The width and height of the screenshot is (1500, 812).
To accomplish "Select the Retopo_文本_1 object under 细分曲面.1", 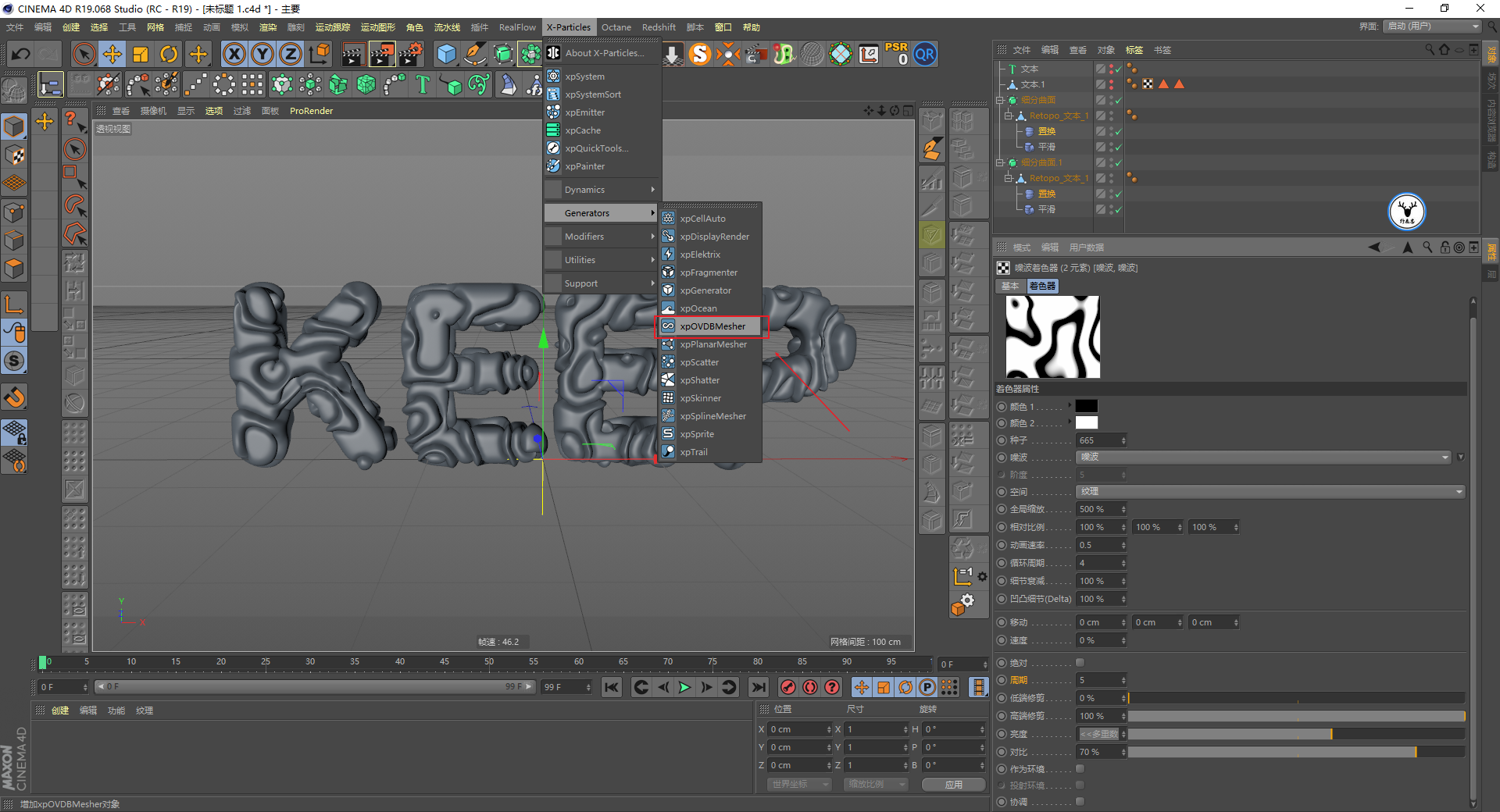I will pos(1058,178).
